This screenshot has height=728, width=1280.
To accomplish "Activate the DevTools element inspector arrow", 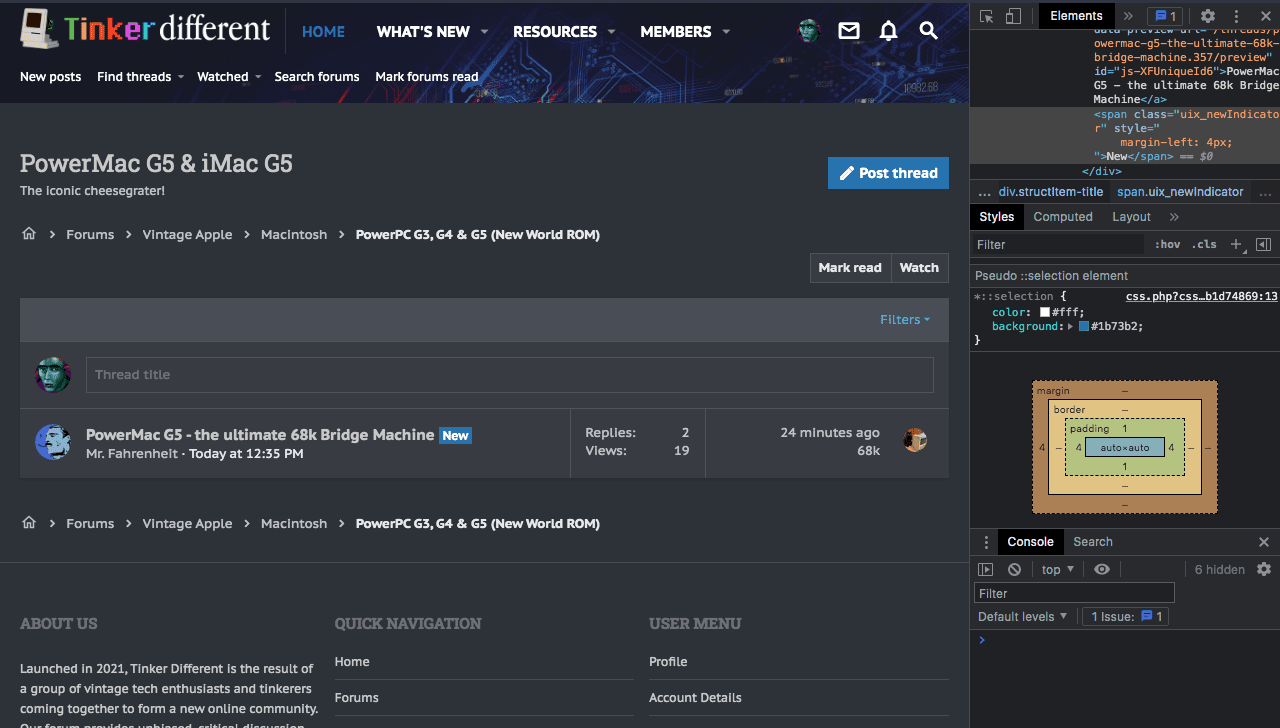I will [x=987, y=16].
